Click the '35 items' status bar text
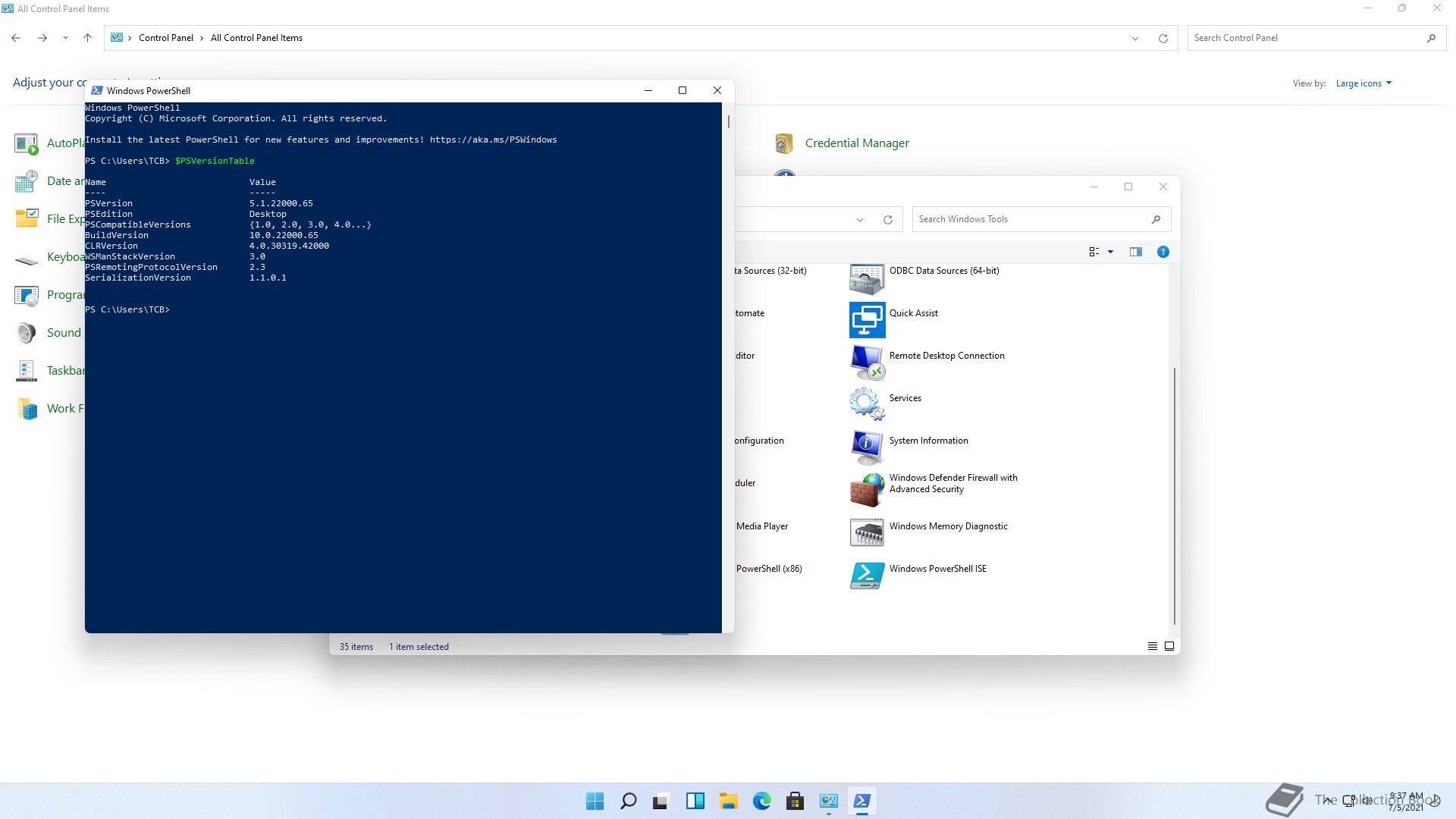 click(356, 647)
